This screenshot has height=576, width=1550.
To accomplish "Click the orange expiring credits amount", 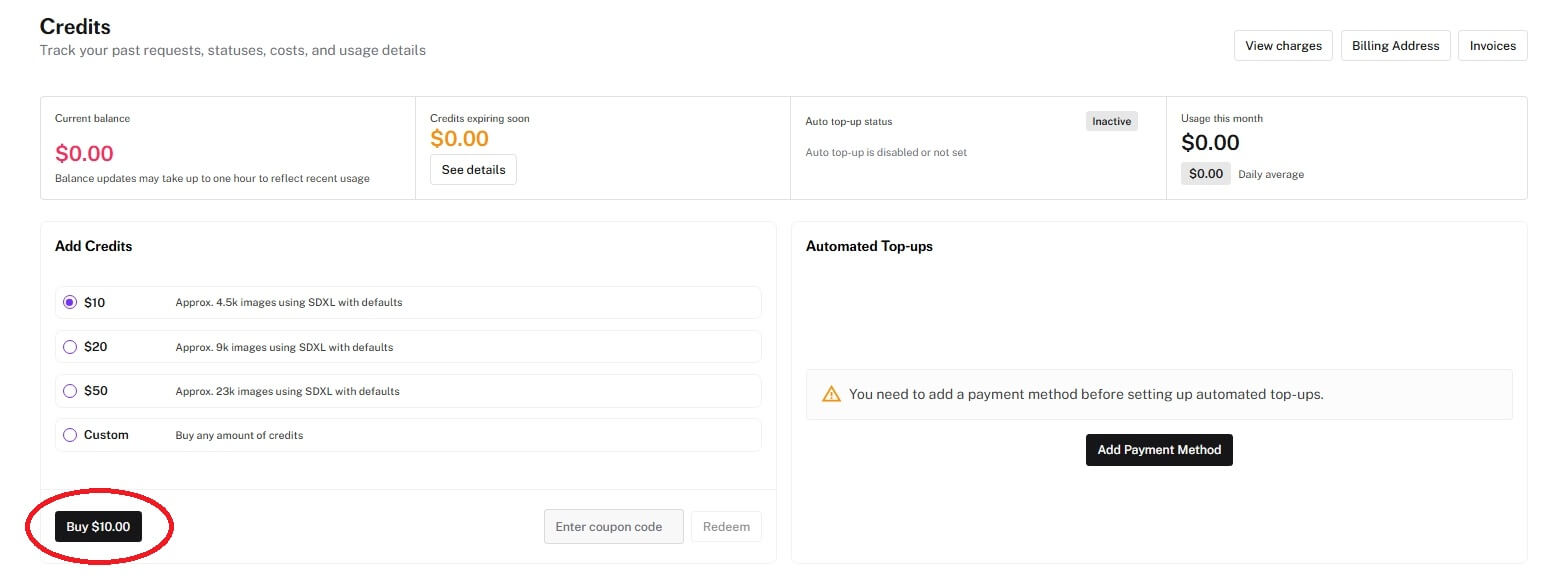I will pyautogui.click(x=459, y=139).
